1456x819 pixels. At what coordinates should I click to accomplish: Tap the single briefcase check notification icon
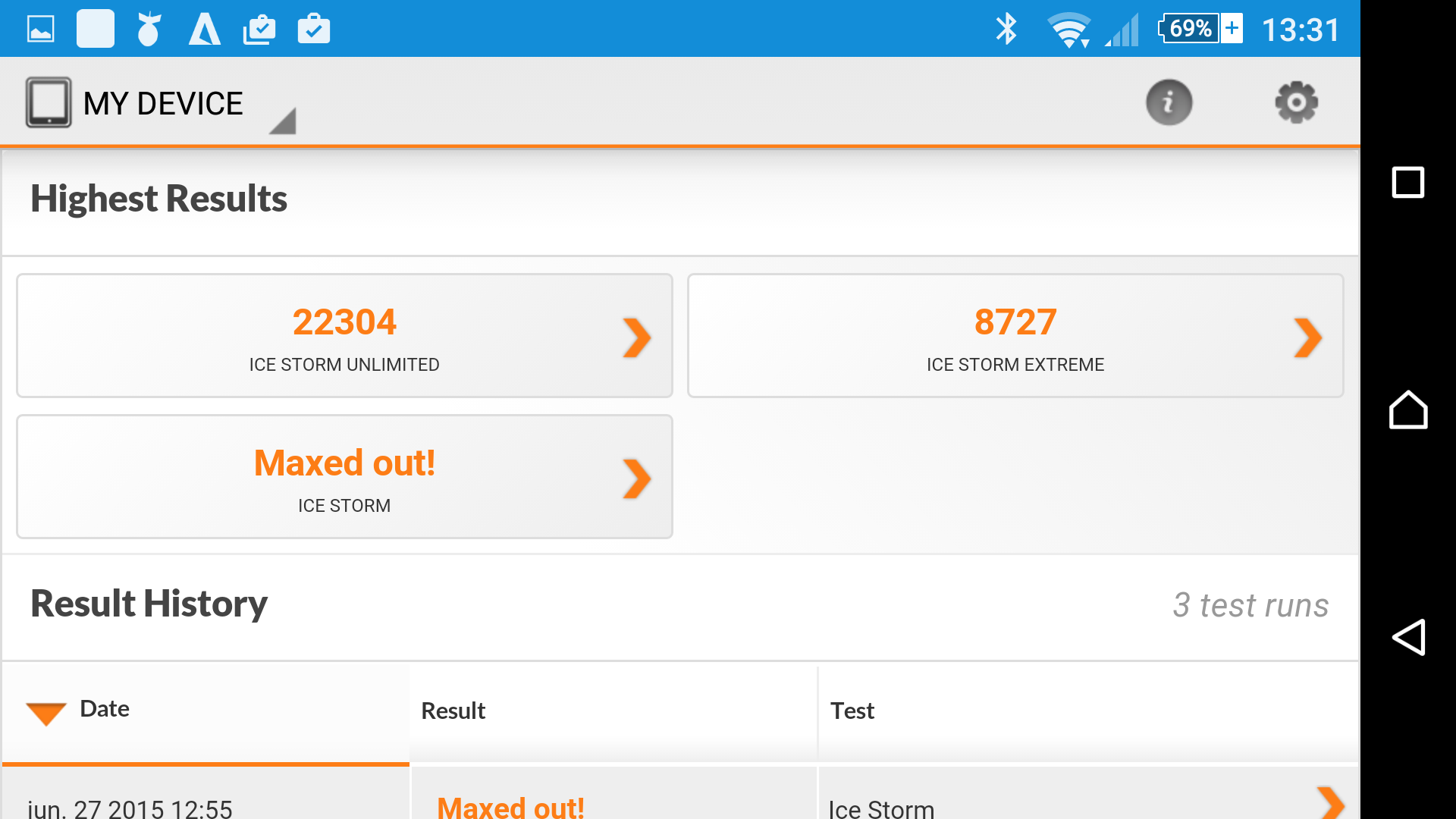click(x=314, y=29)
